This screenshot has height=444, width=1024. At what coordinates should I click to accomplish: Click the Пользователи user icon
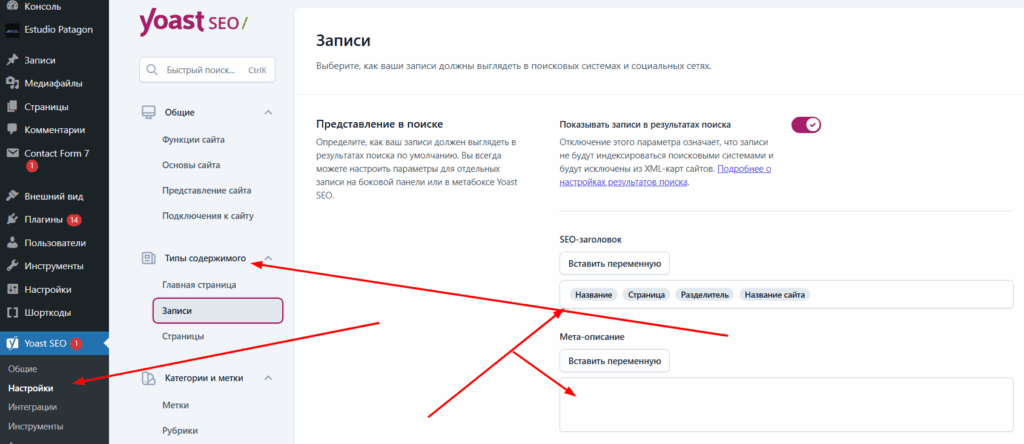pyautogui.click(x=11, y=243)
